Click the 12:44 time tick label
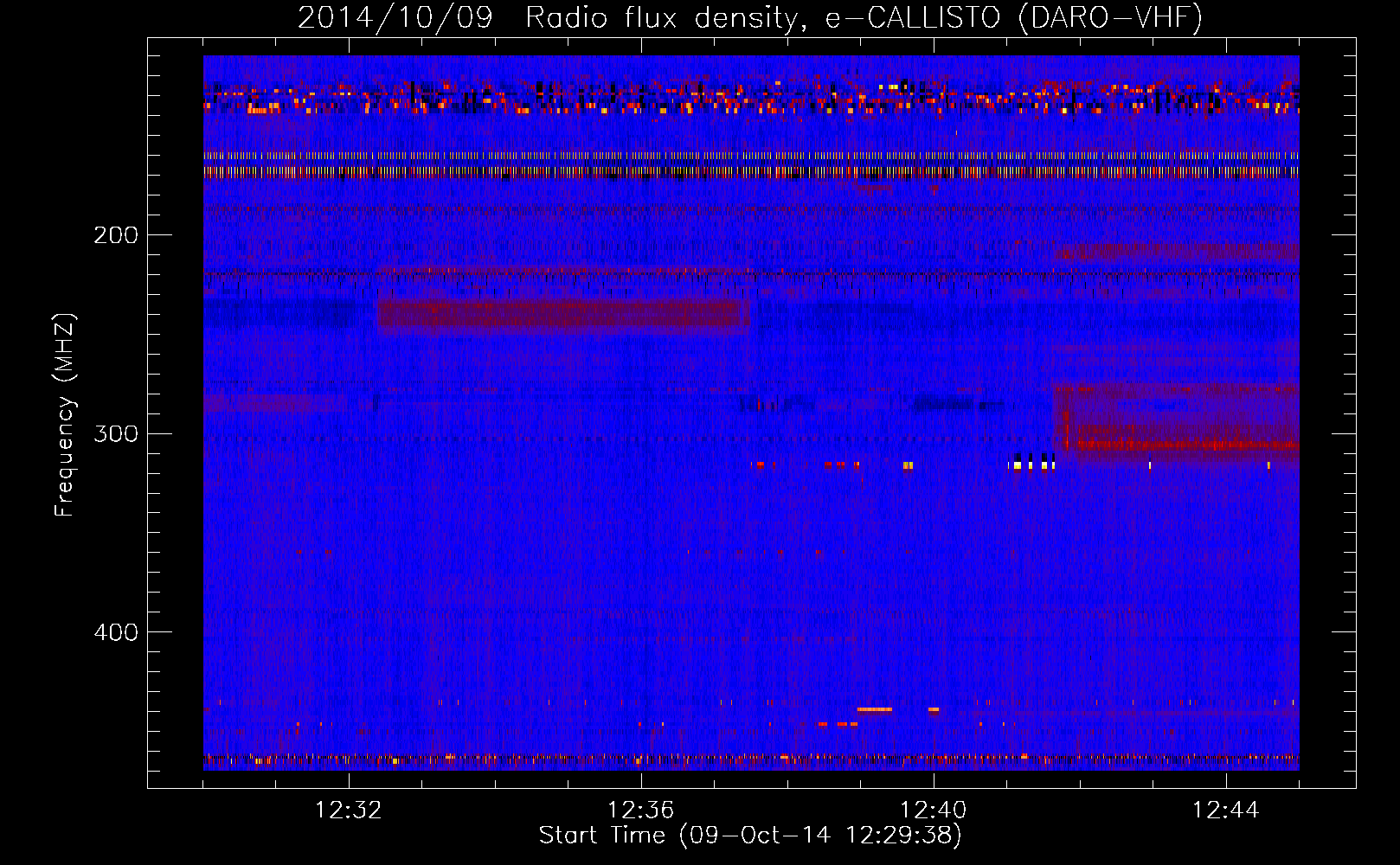Screen dimensions: 1400x865 click(x=1226, y=811)
